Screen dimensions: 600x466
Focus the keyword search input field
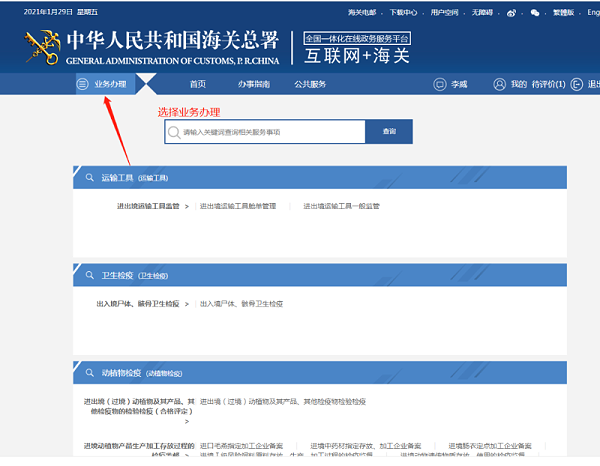(x=265, y=132)
